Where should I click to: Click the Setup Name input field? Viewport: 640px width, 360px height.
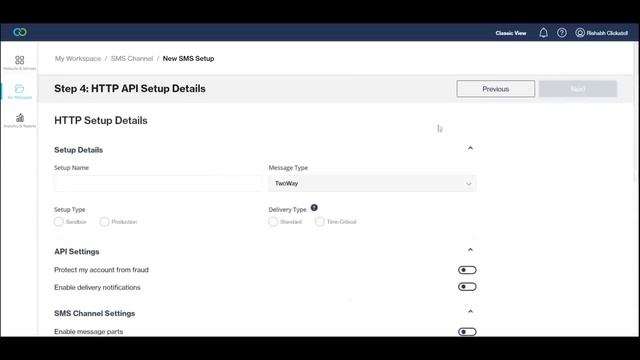(158, 183)
